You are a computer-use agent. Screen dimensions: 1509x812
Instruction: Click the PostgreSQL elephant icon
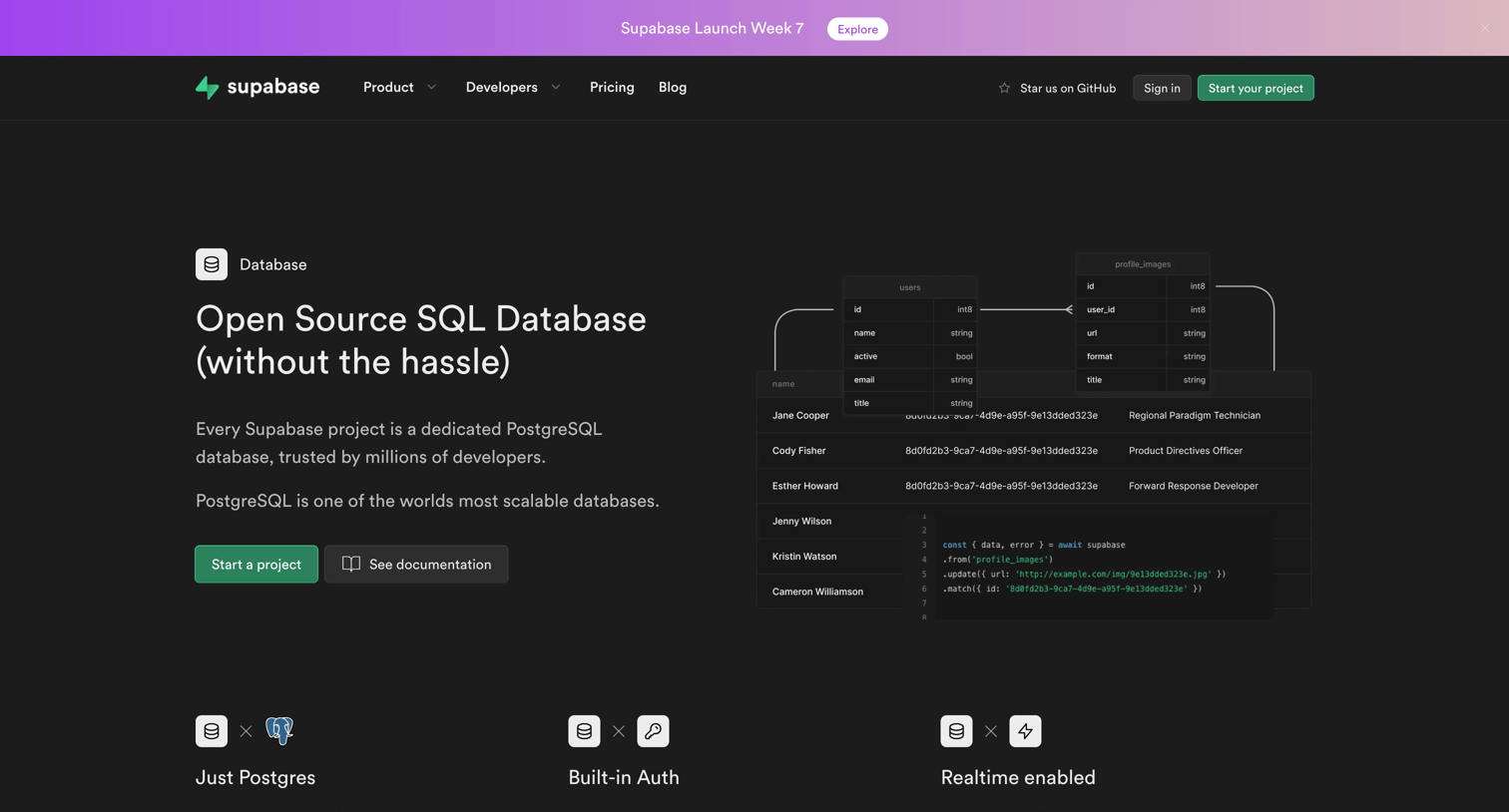(279, 731)
